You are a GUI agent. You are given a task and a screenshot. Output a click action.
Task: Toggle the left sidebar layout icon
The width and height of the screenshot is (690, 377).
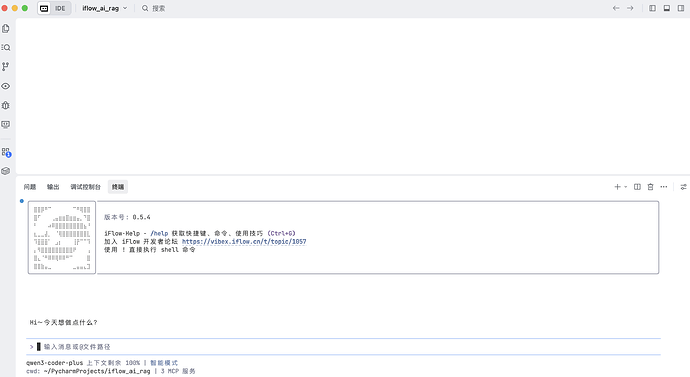tap(653, 8)
